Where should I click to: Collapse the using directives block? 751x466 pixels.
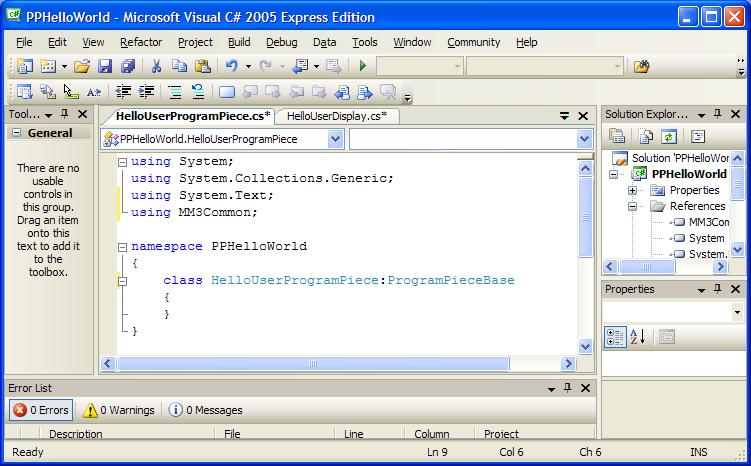[x=122, y=162]
